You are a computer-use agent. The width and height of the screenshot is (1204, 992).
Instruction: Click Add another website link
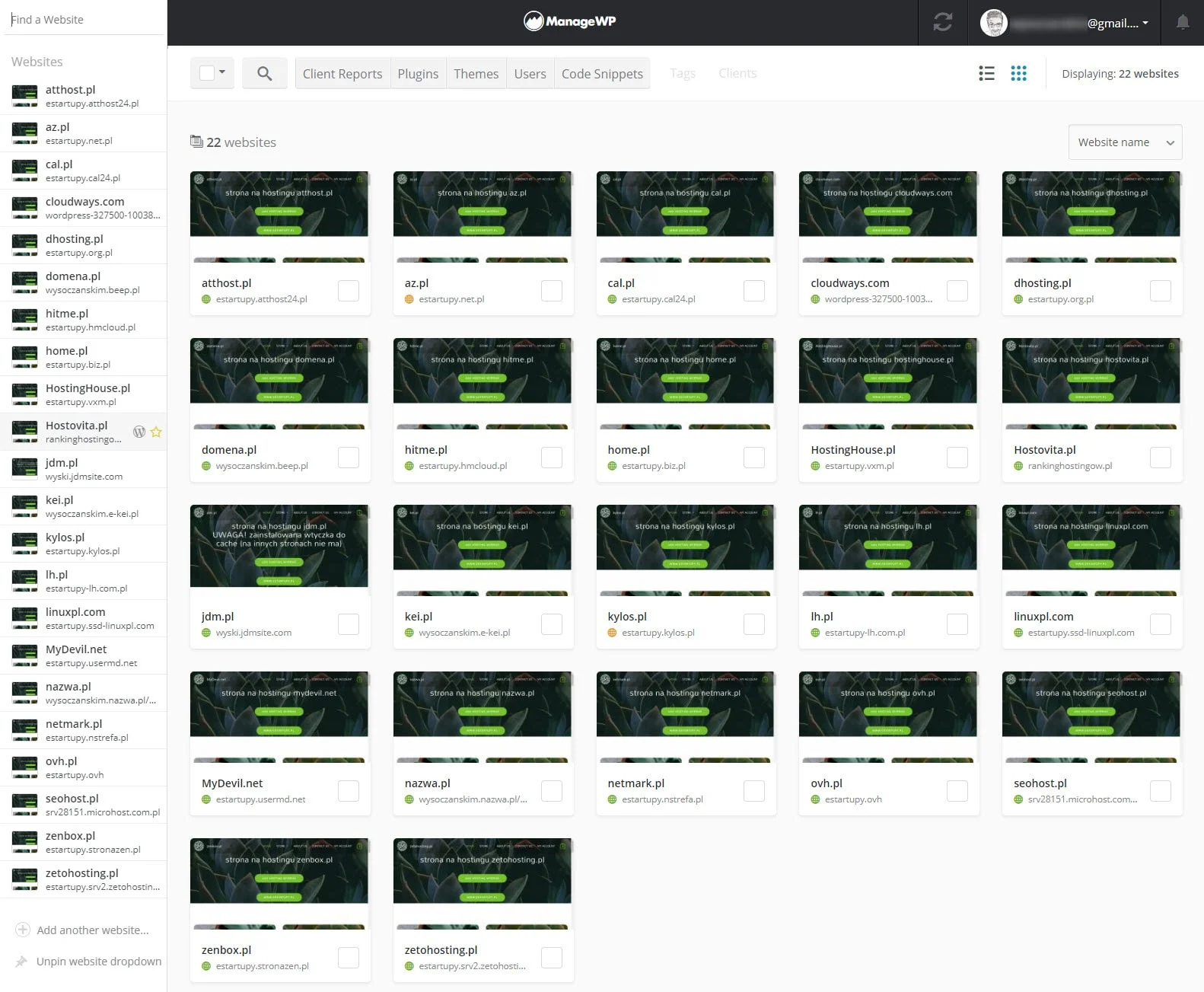tap(93, 930)
